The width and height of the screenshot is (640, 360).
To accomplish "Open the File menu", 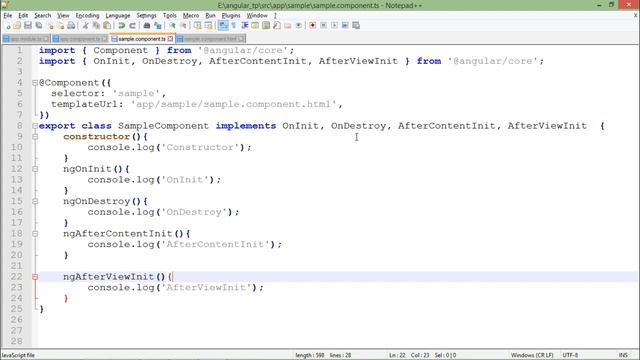I will pos(8,16).
